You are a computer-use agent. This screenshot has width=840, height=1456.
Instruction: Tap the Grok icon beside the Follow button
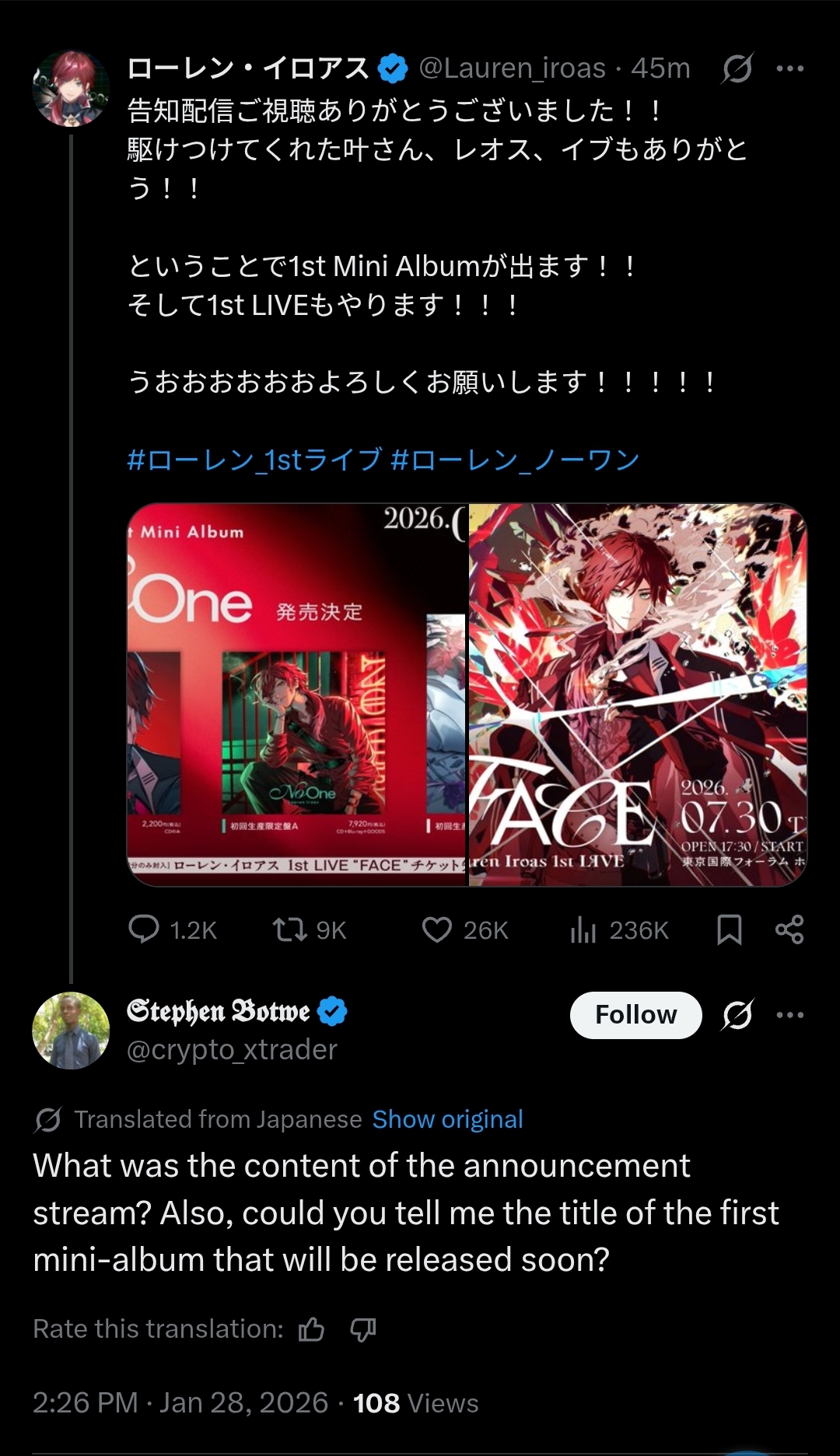point(737,1015)
